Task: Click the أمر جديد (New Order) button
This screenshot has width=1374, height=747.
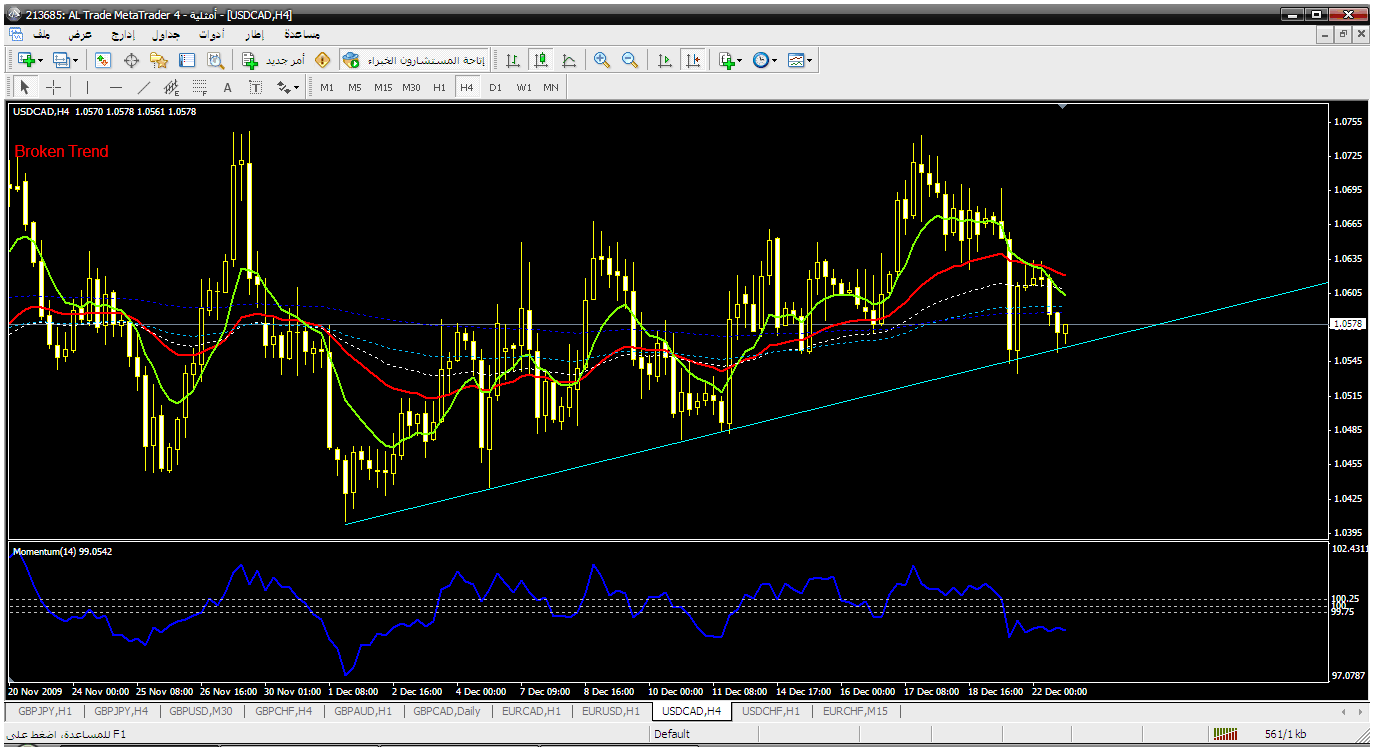Action: (273, 60)
